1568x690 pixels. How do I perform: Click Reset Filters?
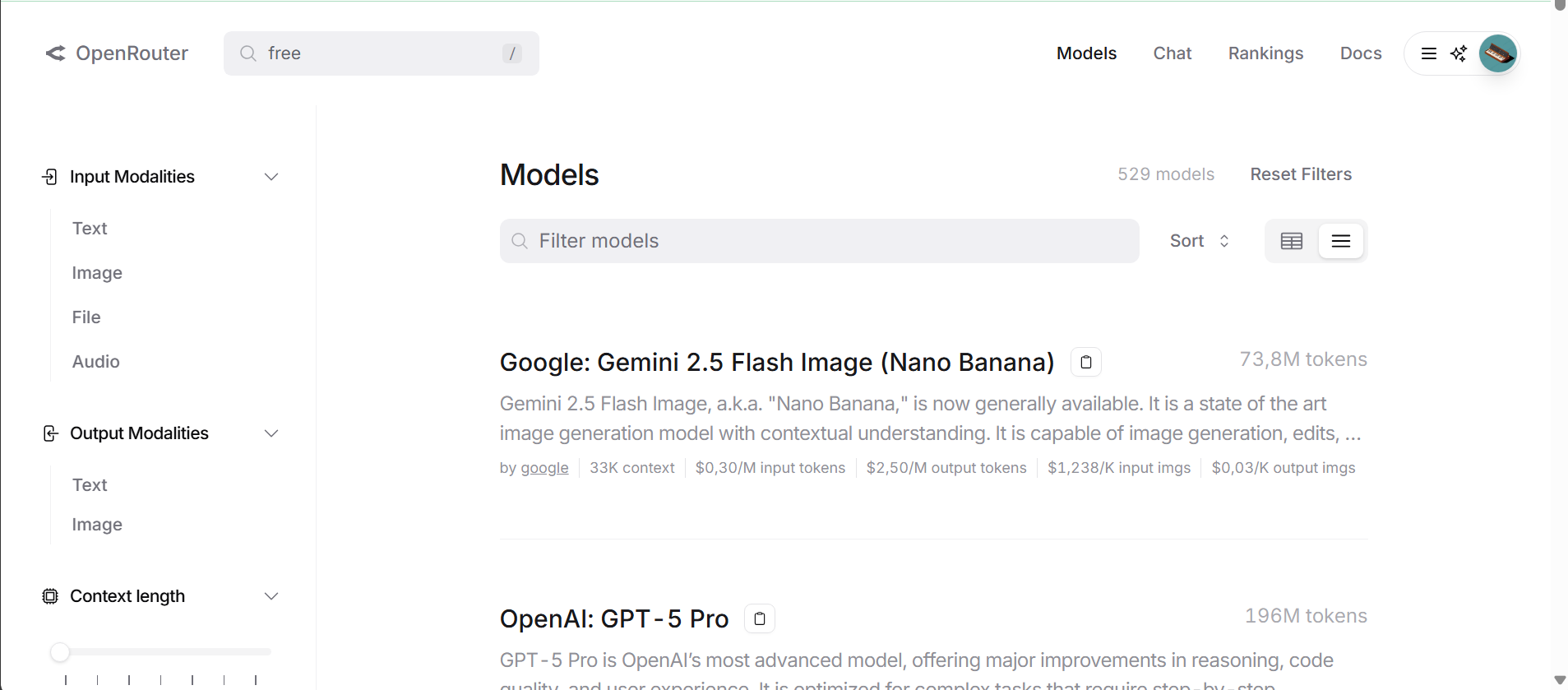click(x=1301, y=174)
